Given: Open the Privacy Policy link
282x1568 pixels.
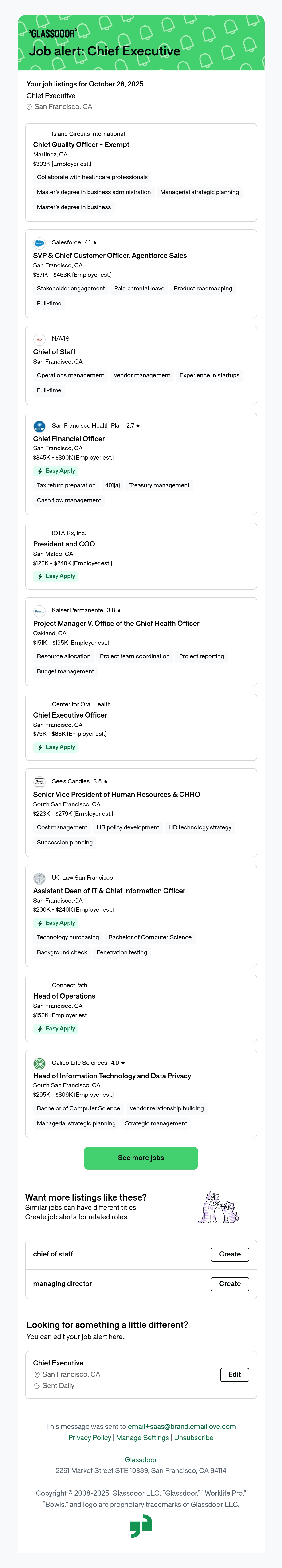Looking at the screenshot, I should pos(90,1438).
